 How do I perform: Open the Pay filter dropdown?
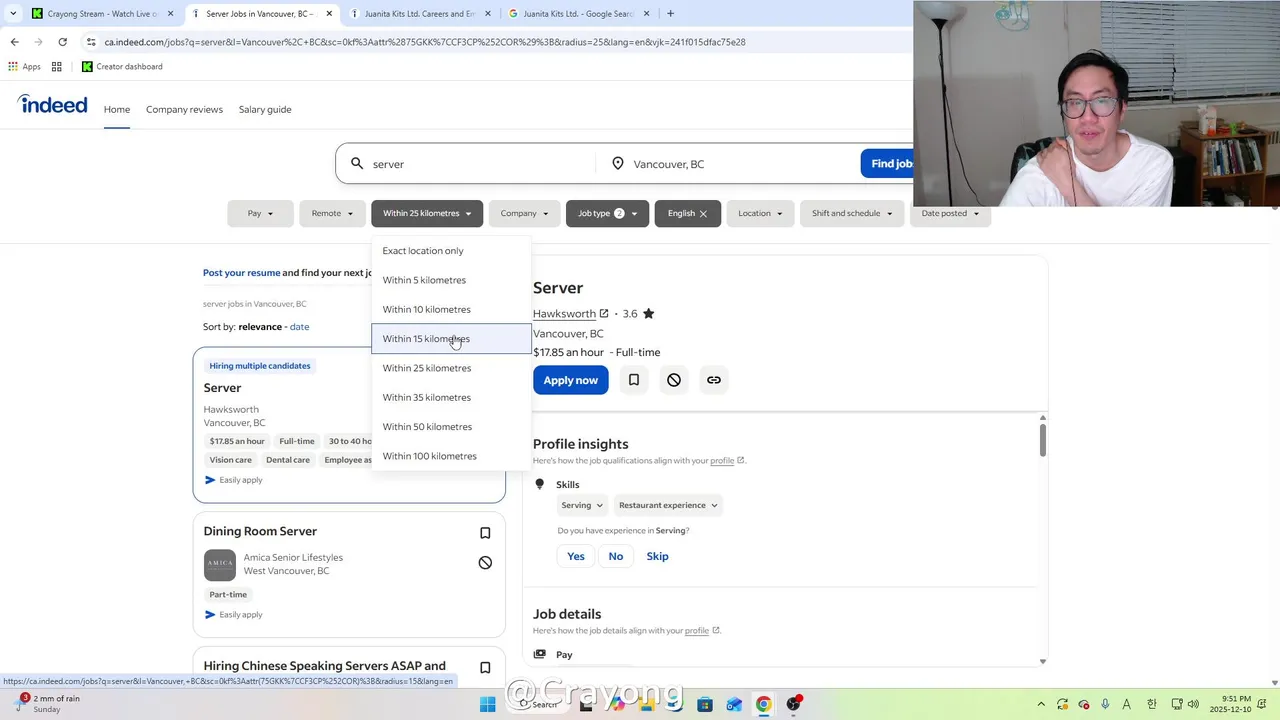[260, 213]
